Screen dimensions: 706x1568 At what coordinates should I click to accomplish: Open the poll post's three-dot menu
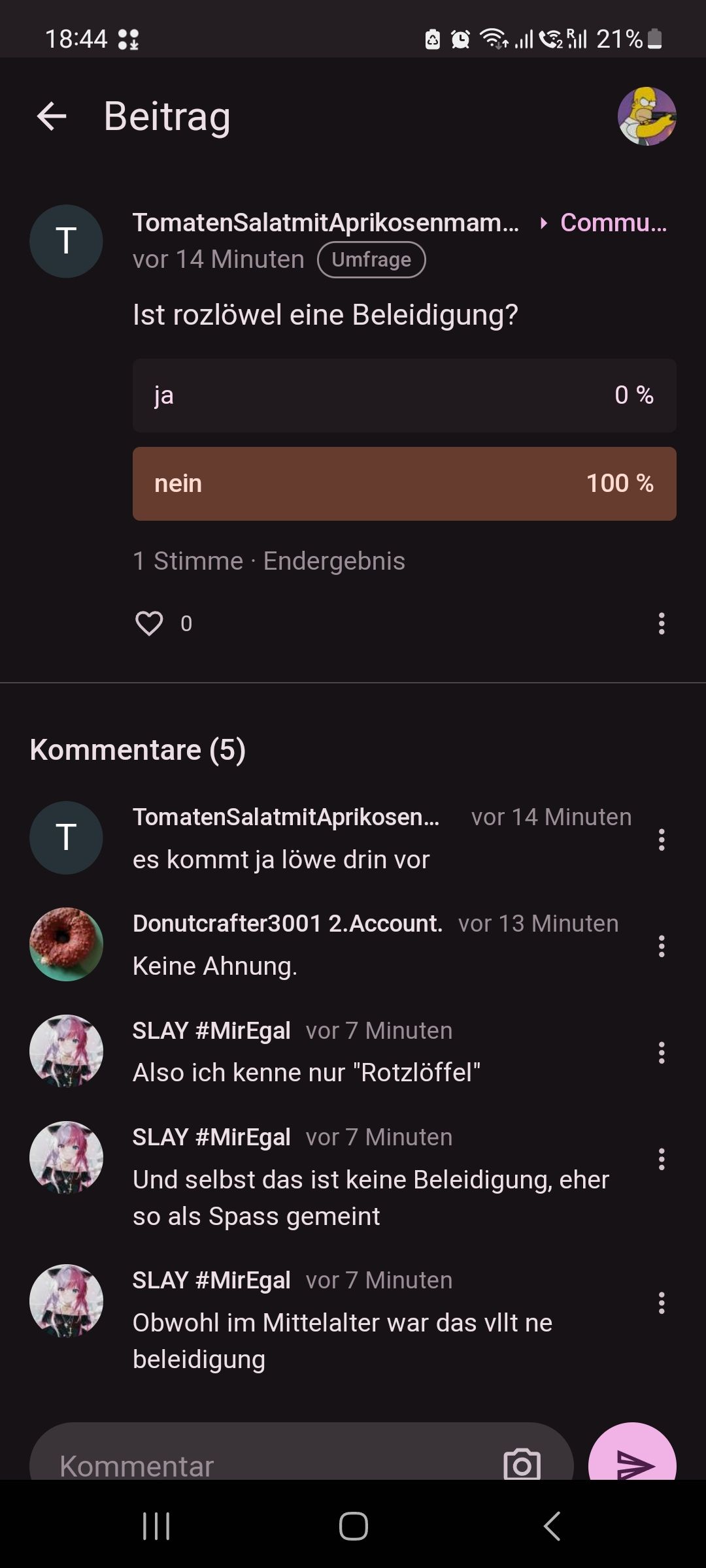coord(662,623)
